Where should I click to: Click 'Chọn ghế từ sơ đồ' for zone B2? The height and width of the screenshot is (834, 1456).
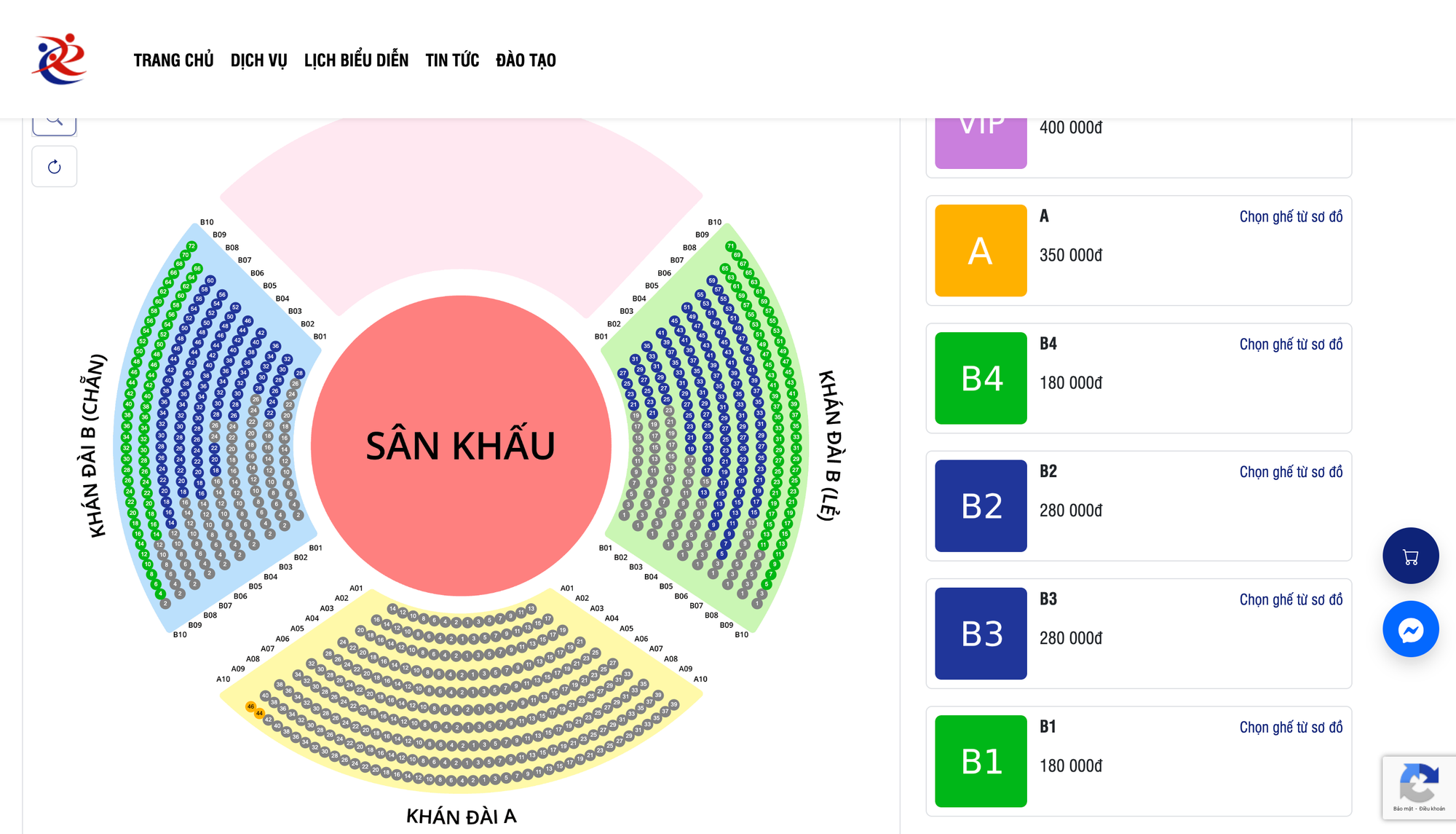point(1291,472)
